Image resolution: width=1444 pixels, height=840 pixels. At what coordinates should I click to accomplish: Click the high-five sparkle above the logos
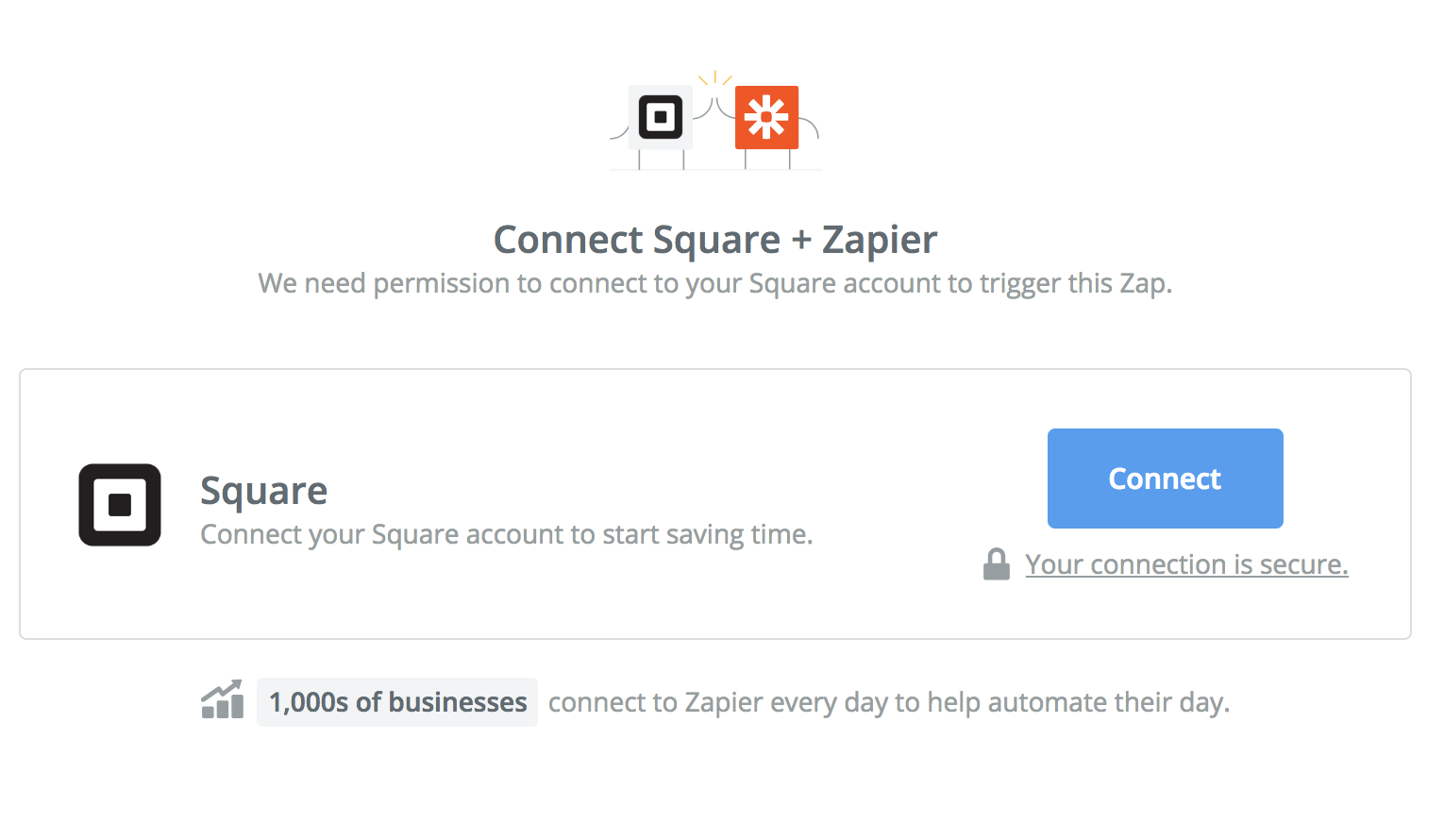pos(714,77)
